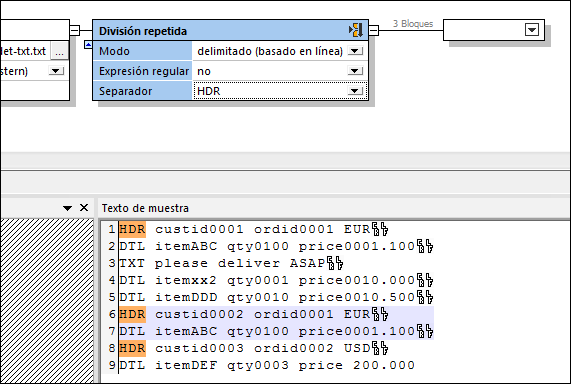Click the 3 Bloques connection label

click(413, 24)
